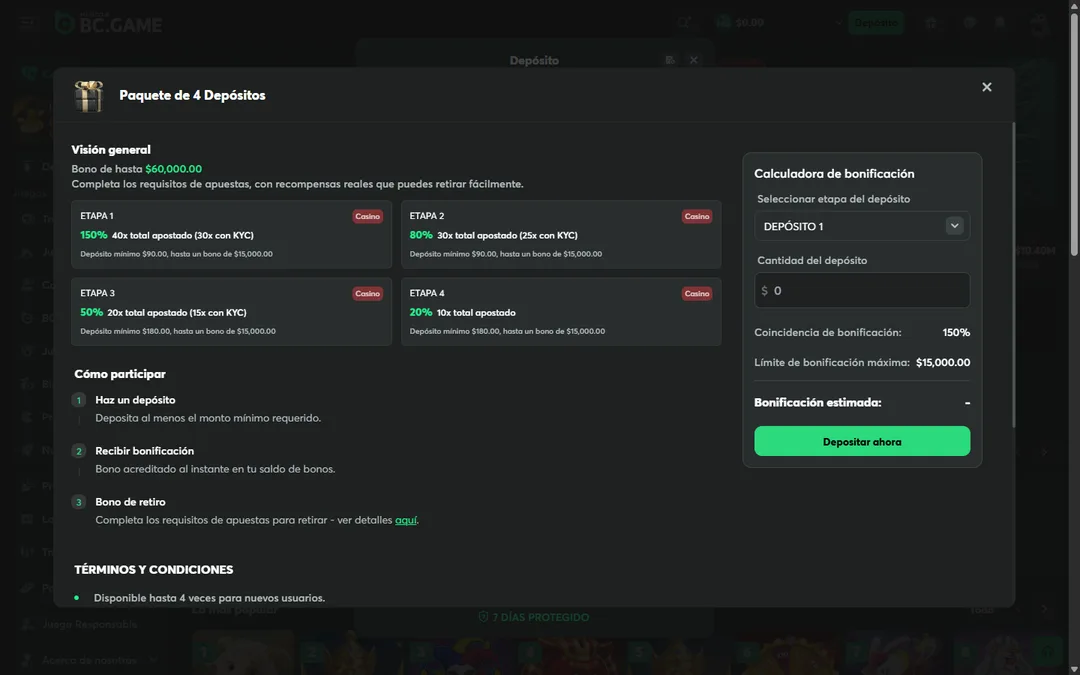The width and height of the screenshot is (1080, 675).
Task: Select the ETAPA 2 heading text
Action: (426, 216)
